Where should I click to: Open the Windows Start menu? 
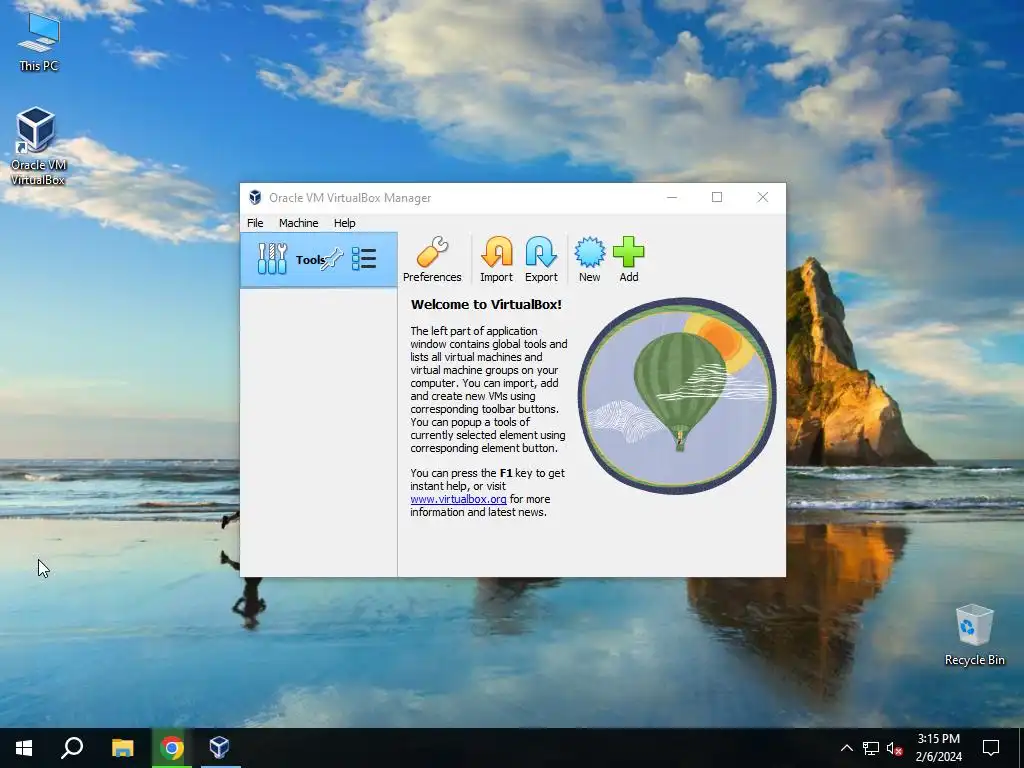tap(24, 748)
